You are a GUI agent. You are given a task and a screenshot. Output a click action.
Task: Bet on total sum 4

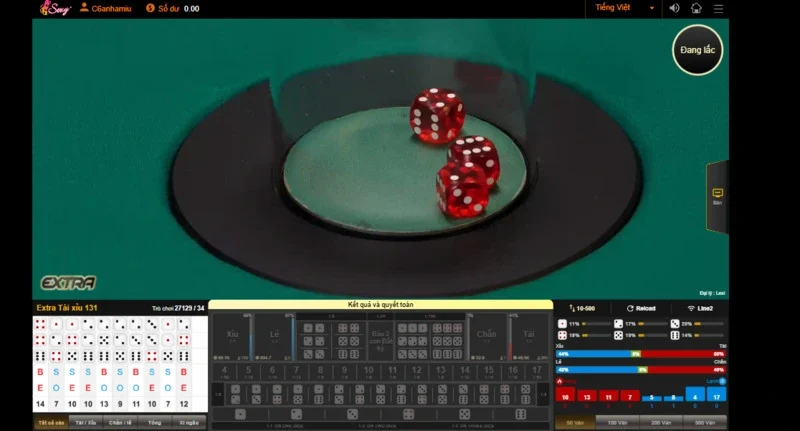[224, 371]
